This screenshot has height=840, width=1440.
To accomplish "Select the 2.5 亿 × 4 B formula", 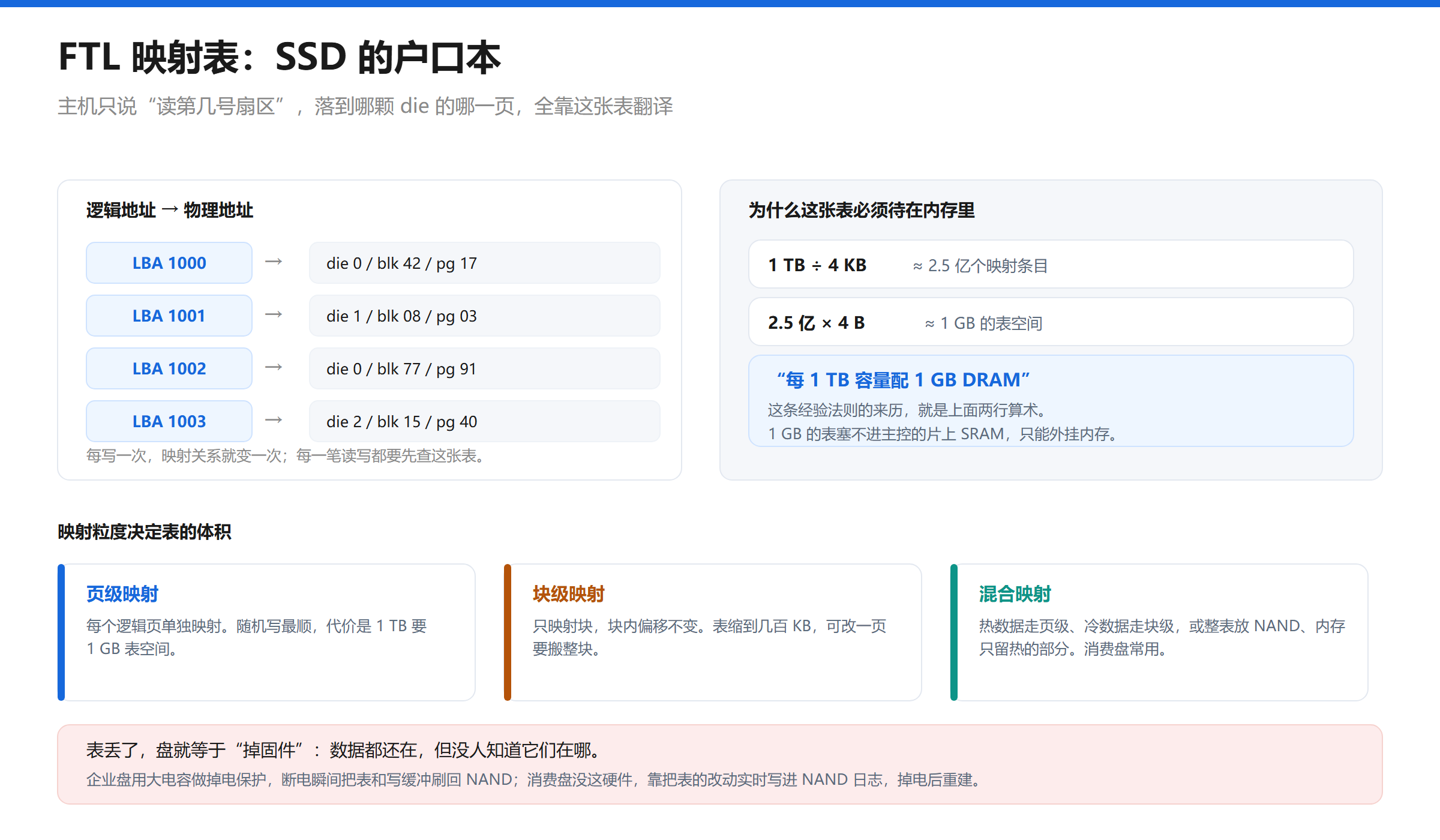I will (817, 323).
